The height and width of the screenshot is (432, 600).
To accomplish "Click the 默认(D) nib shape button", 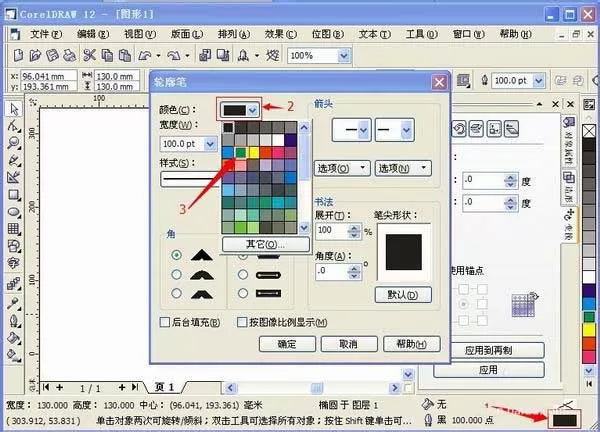I will click(x=403, y=295).
